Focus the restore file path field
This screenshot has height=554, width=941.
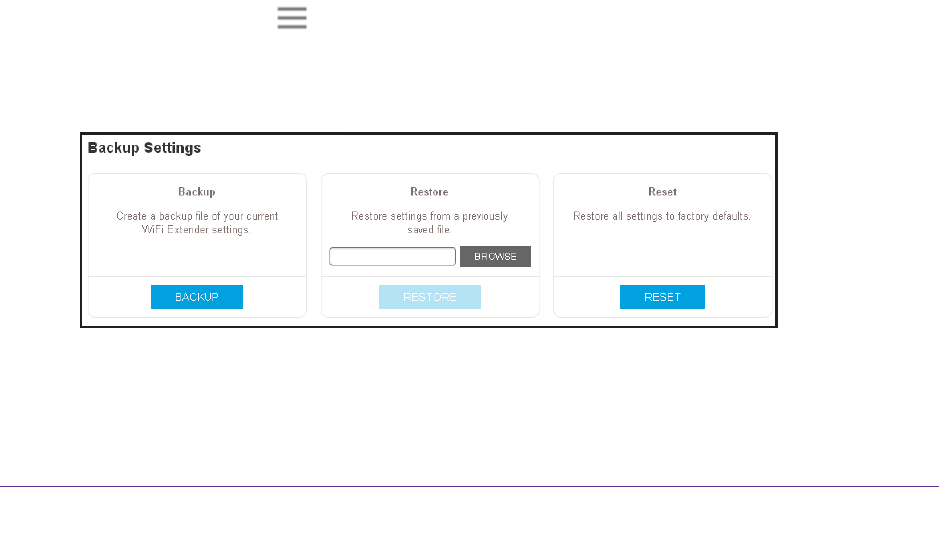pyautogui.click(x=392, y=256)
